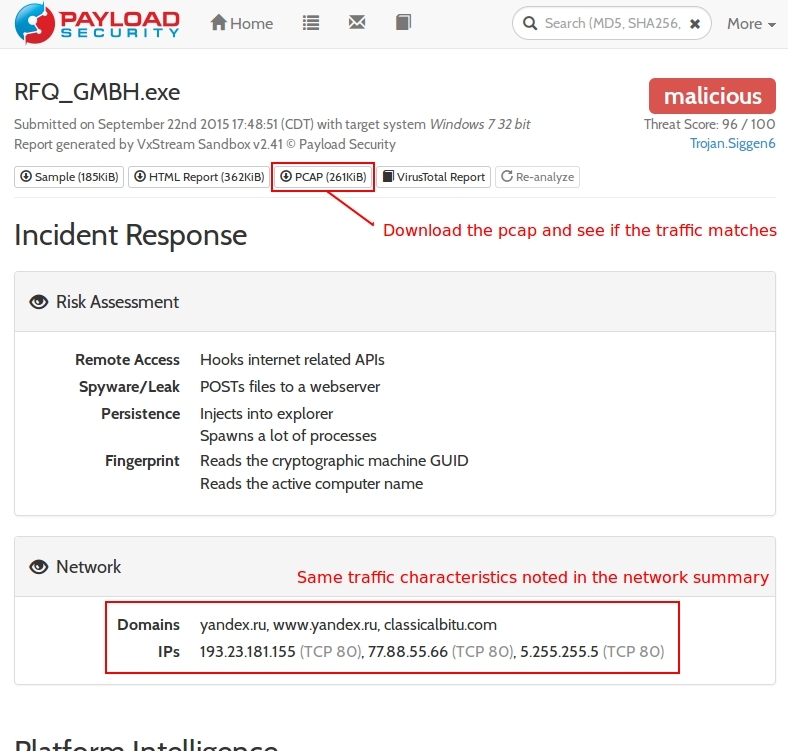Click the Payload Security logo

[x=97, y=23]
